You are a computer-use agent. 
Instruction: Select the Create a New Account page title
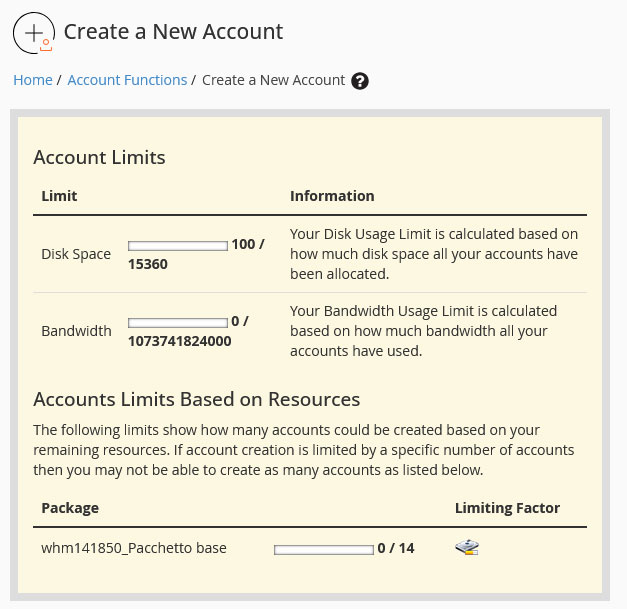pyautogui.click(x=173, y=32)
